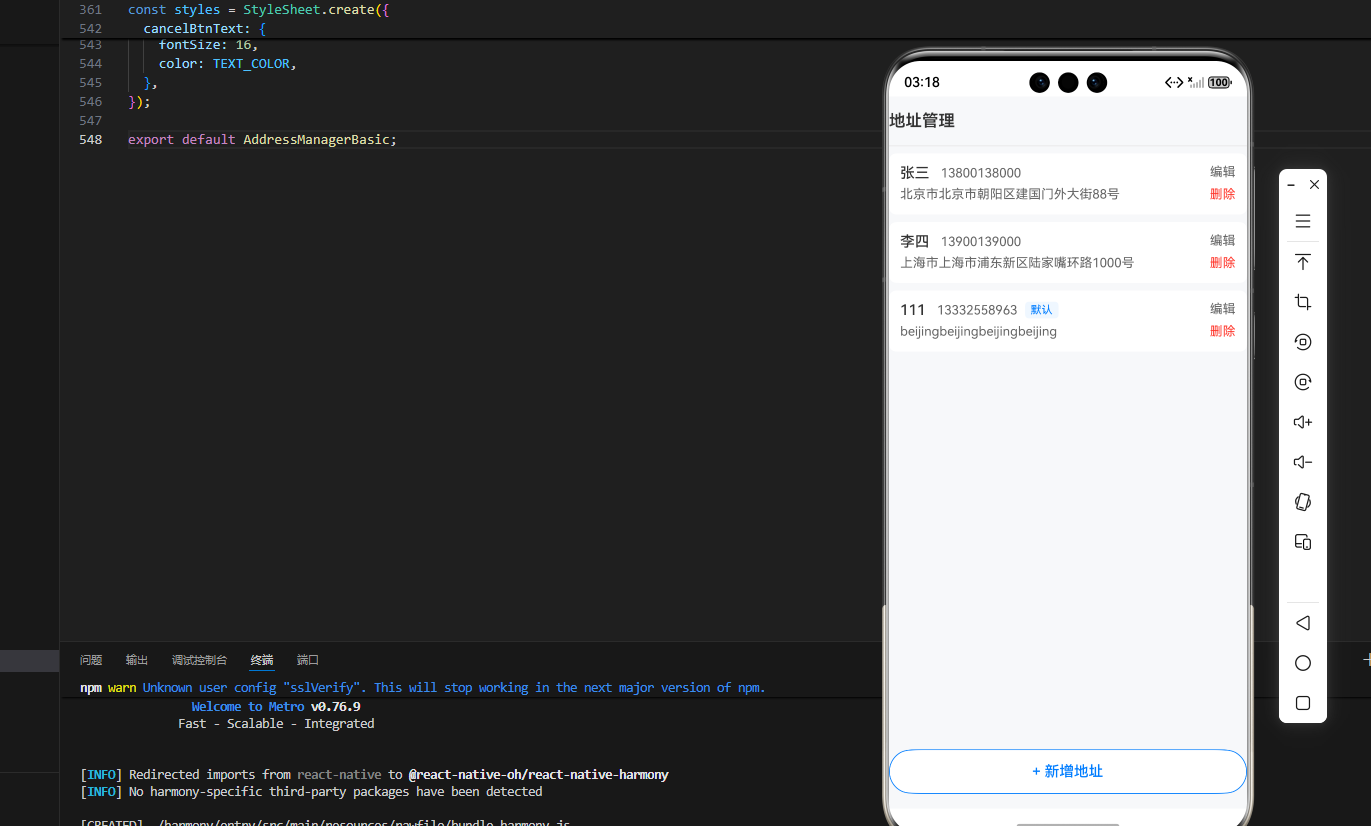Screen dimensions: 1371x826
Task: Open the emulator hamburger menu
Action: click(x=1302, y=220)
